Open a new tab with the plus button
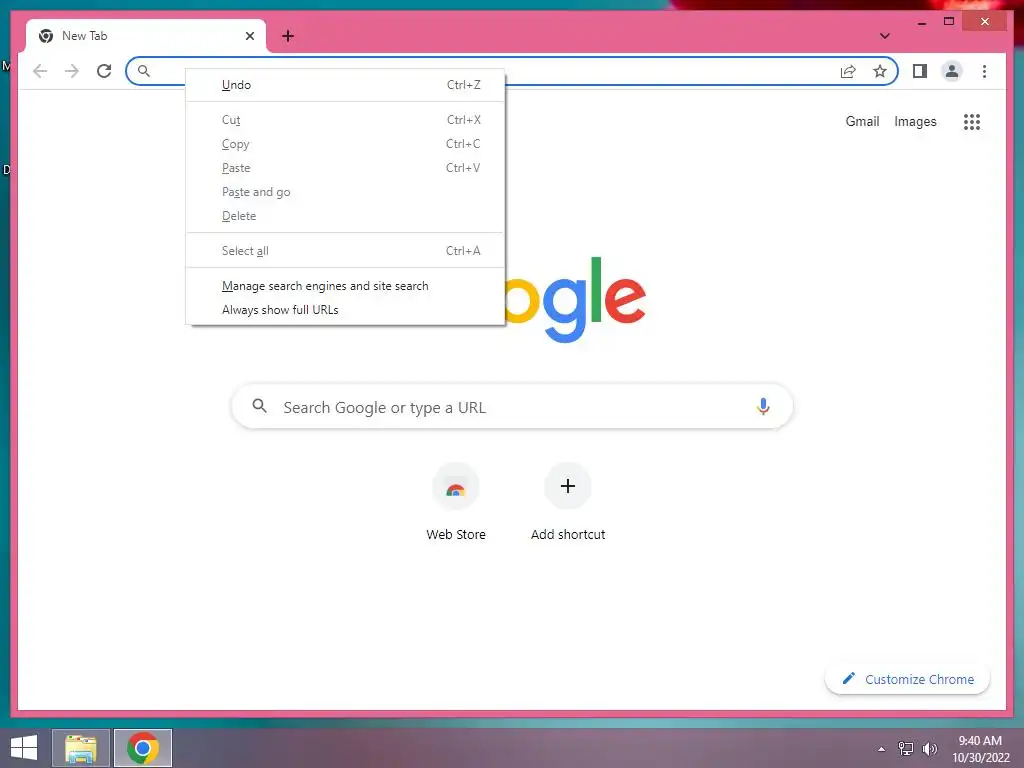The image size is (1024, 768). 288,36
